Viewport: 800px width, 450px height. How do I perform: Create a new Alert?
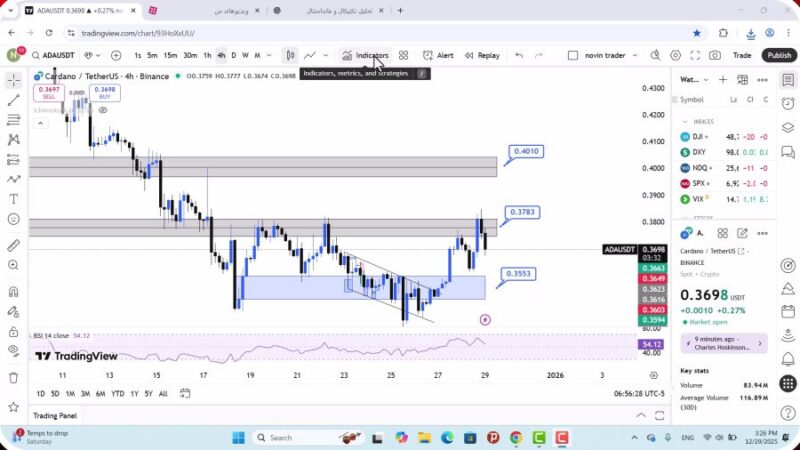pyautogui.click(x=438, y=56)
